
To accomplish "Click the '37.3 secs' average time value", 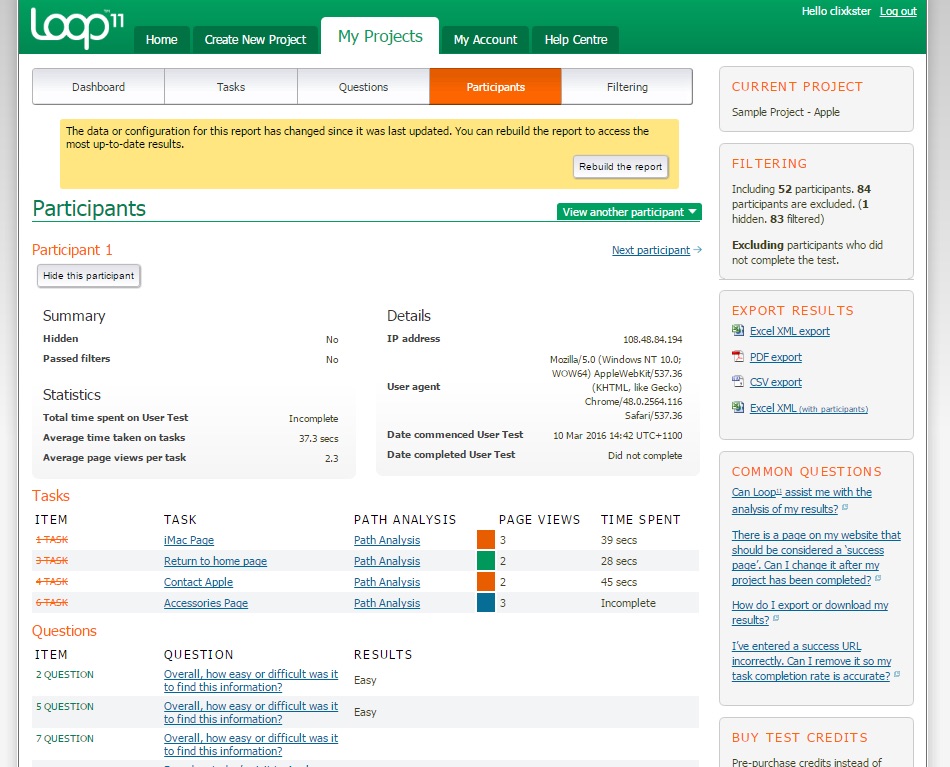I will (x=318, y=438).
